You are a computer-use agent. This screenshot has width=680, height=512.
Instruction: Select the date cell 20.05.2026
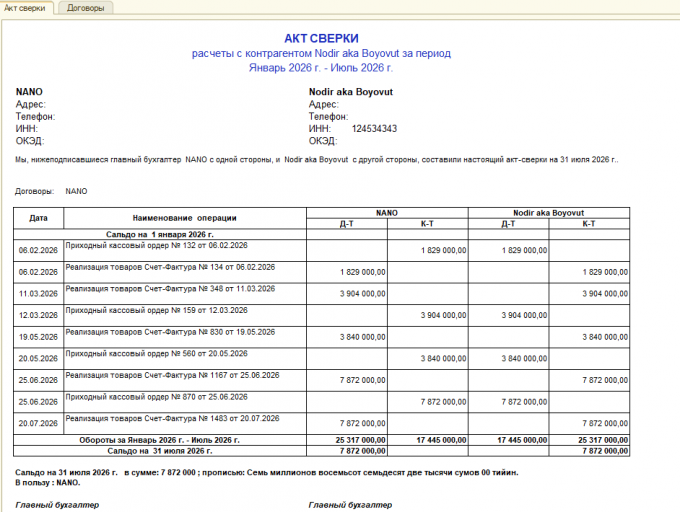click(38, 359)
